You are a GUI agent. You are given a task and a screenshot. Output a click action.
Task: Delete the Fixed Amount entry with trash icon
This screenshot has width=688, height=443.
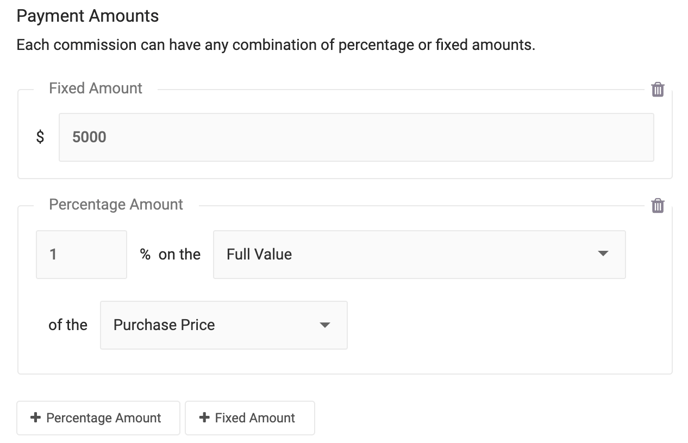[x=657, y=89]
